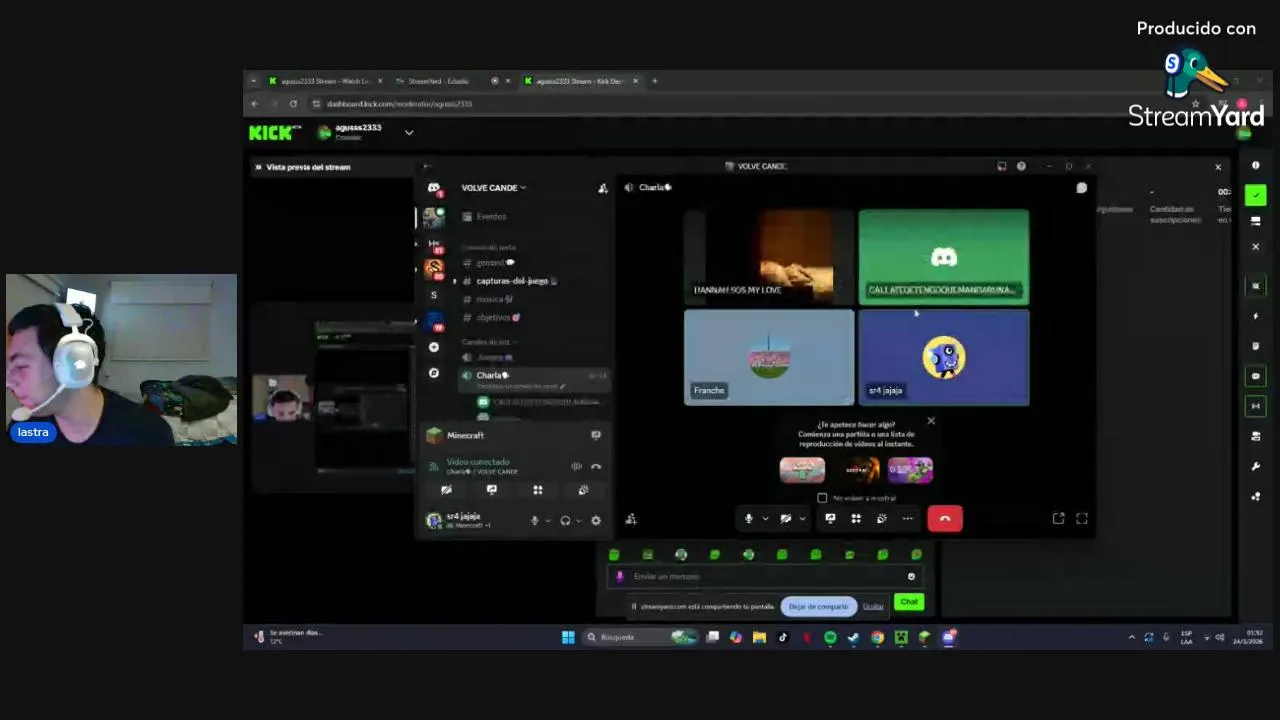This screenshot has height=720, width=1280.
Task: Open Discord help question mark icon
Action: click(x=1021, y=166)
